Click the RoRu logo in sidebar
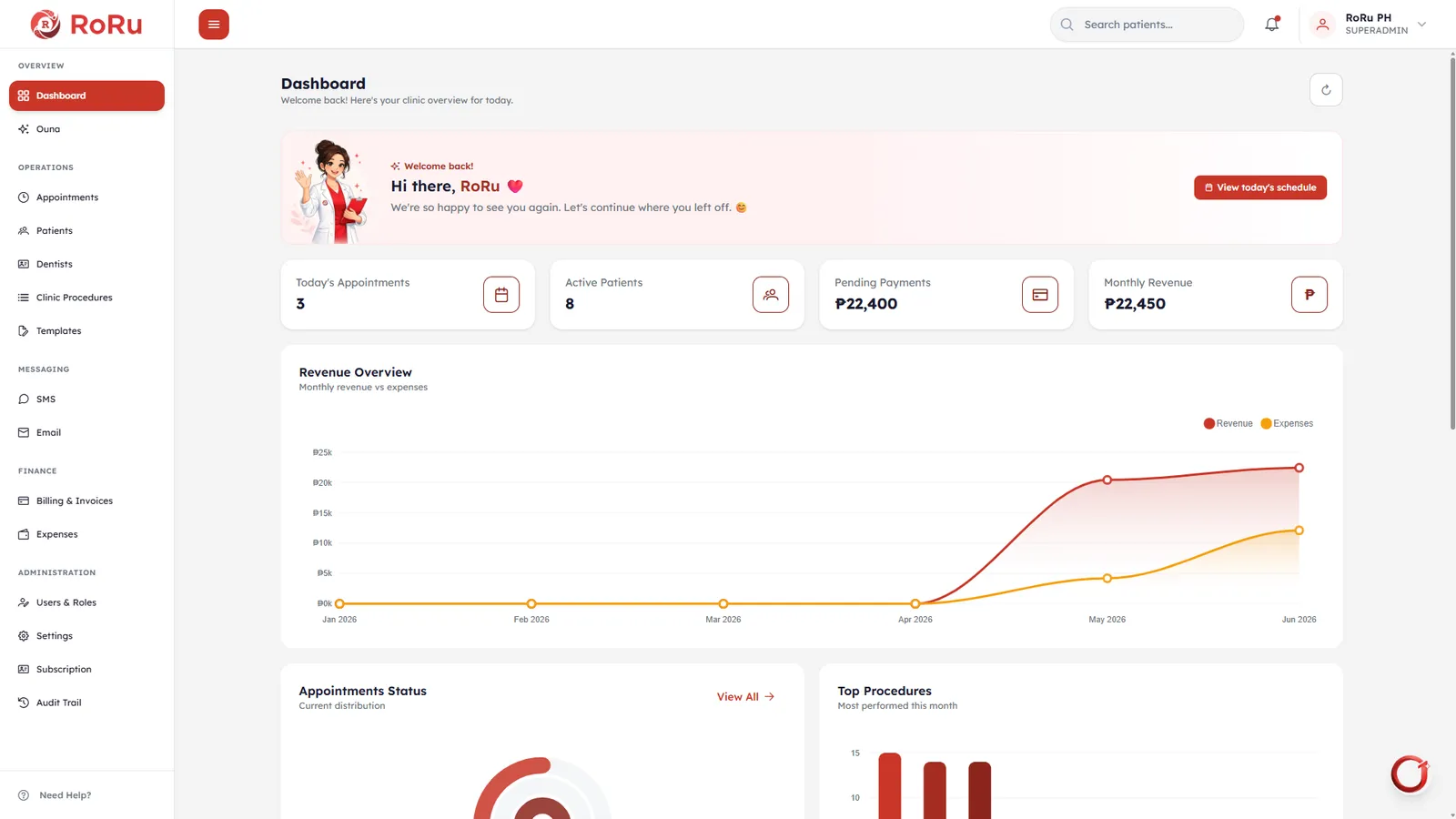Viewport: 1456px width, 819px height. [86, 25]
